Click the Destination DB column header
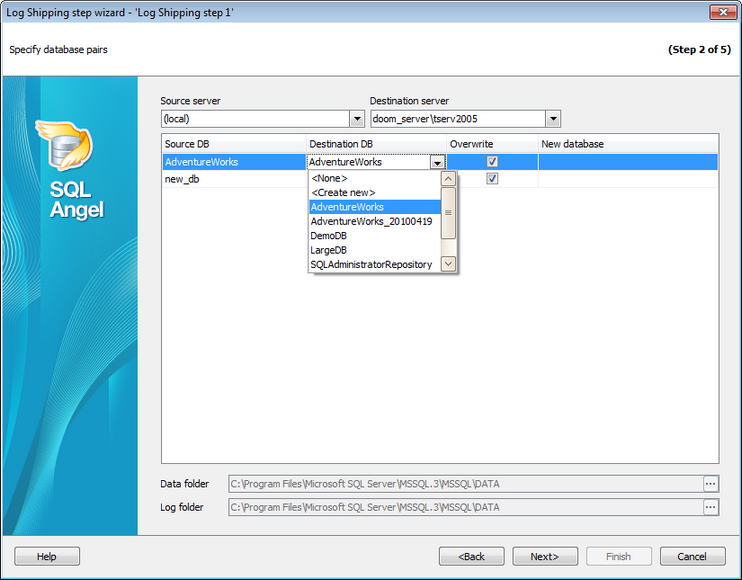This screenshot has height=580, width=742. click(376, 144)
